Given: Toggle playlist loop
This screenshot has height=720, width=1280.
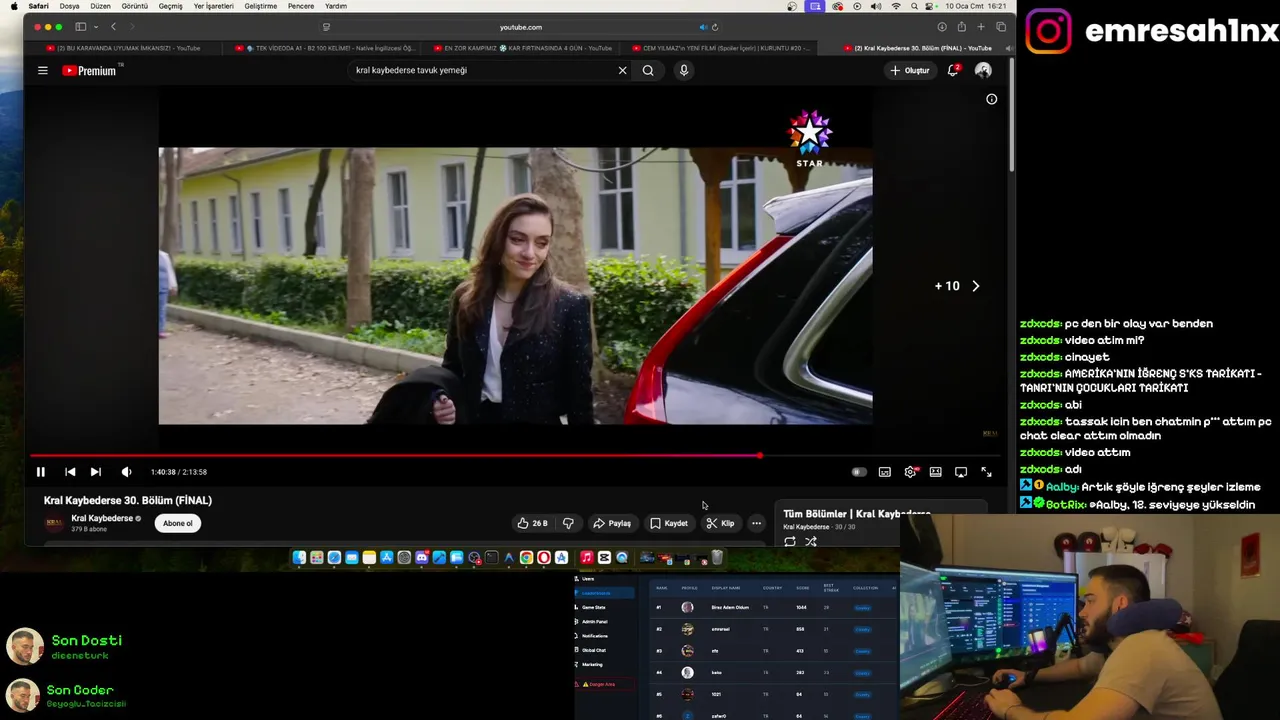Looking at the screenshot, I should pyautogui.click(x=790, y=542).
